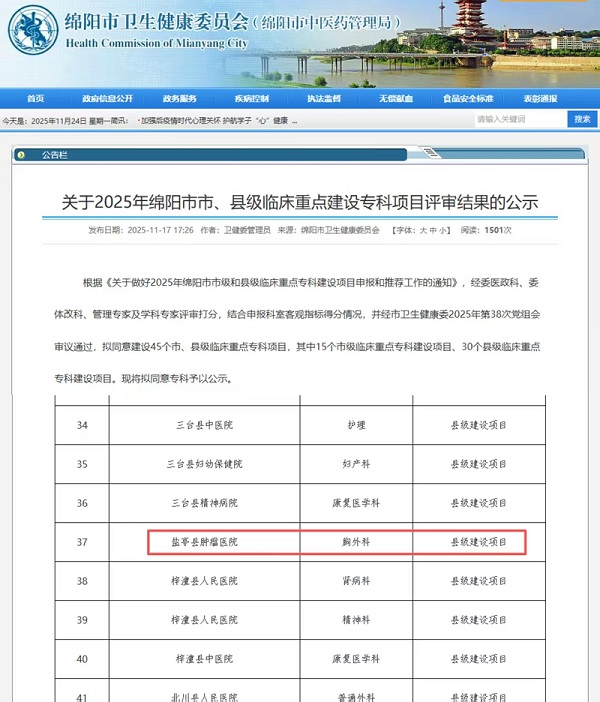Click the 护理 department cell
This screenshot has height=702, width=600.
click(x=356, y=425)
